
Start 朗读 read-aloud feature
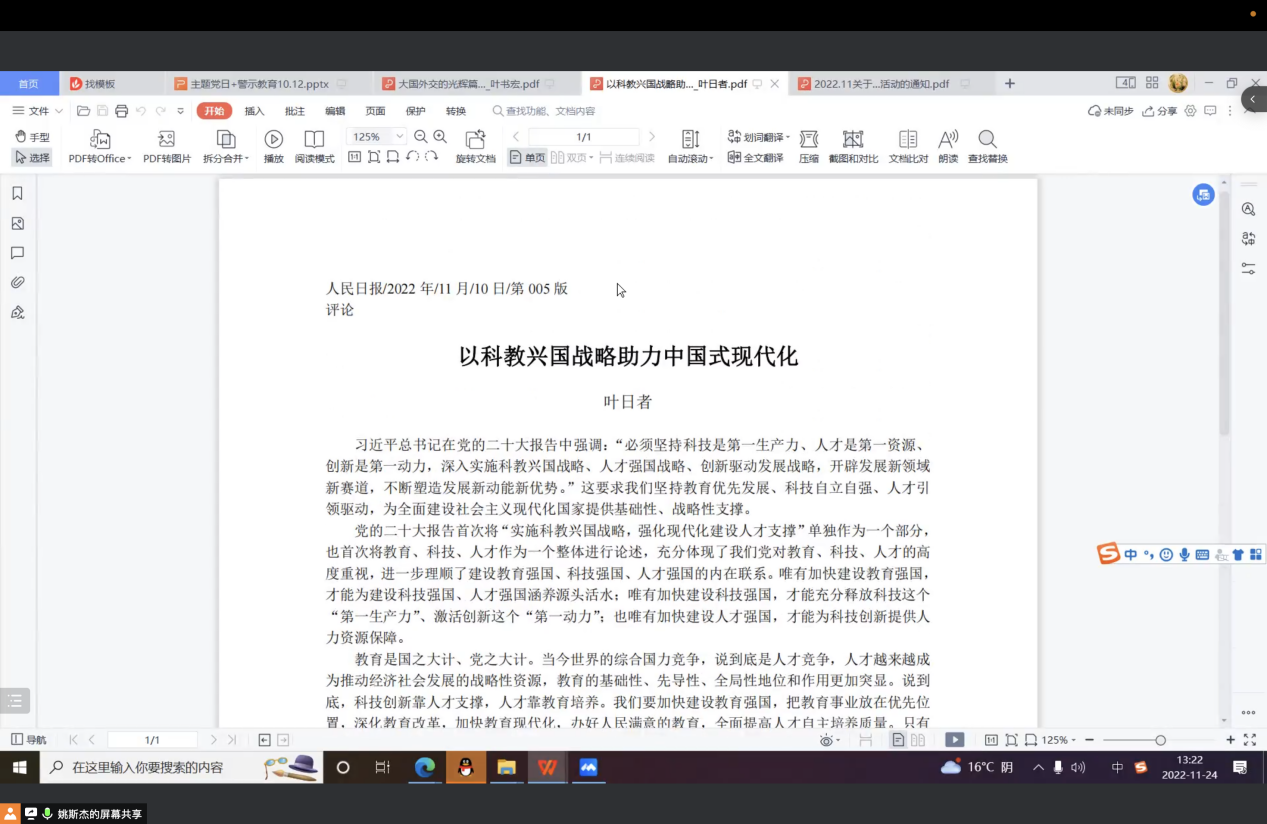coord(948,139)
